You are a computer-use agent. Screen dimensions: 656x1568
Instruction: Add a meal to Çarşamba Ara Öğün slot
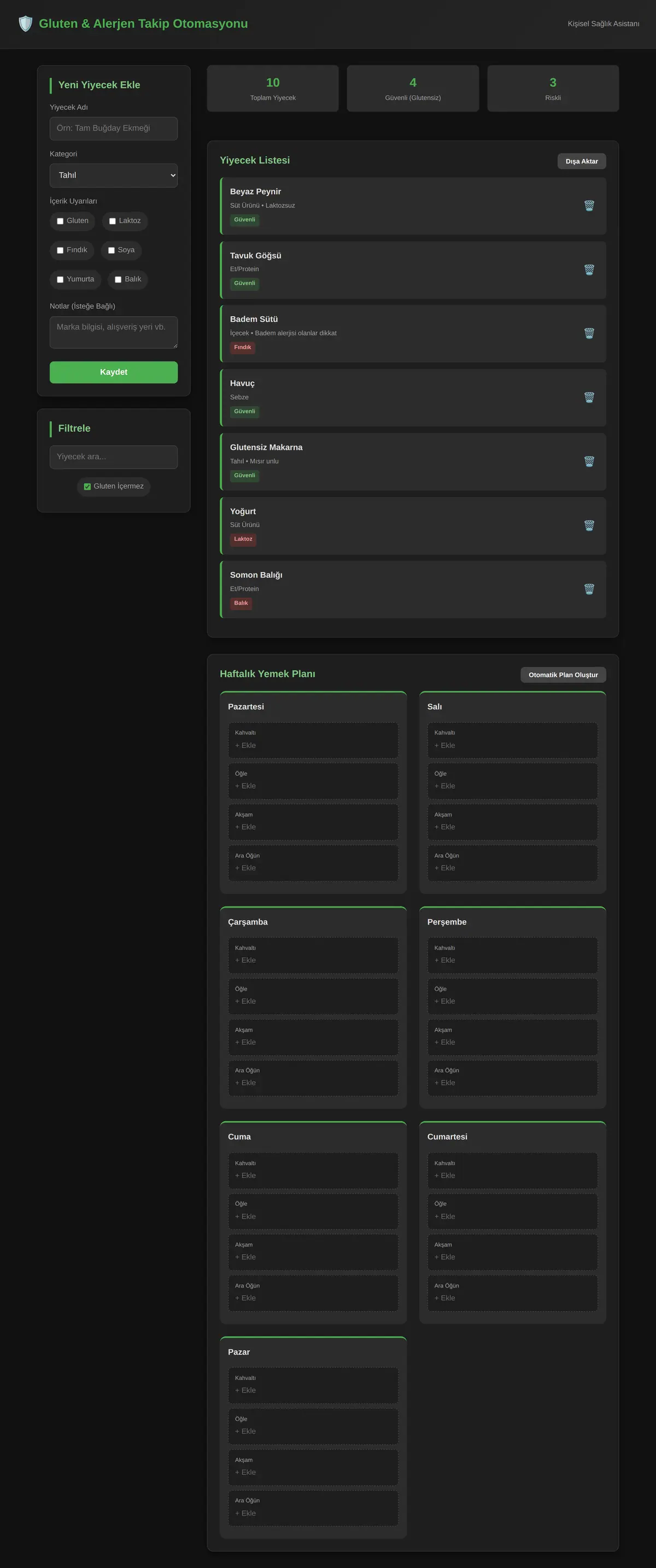click(313, 1078)
